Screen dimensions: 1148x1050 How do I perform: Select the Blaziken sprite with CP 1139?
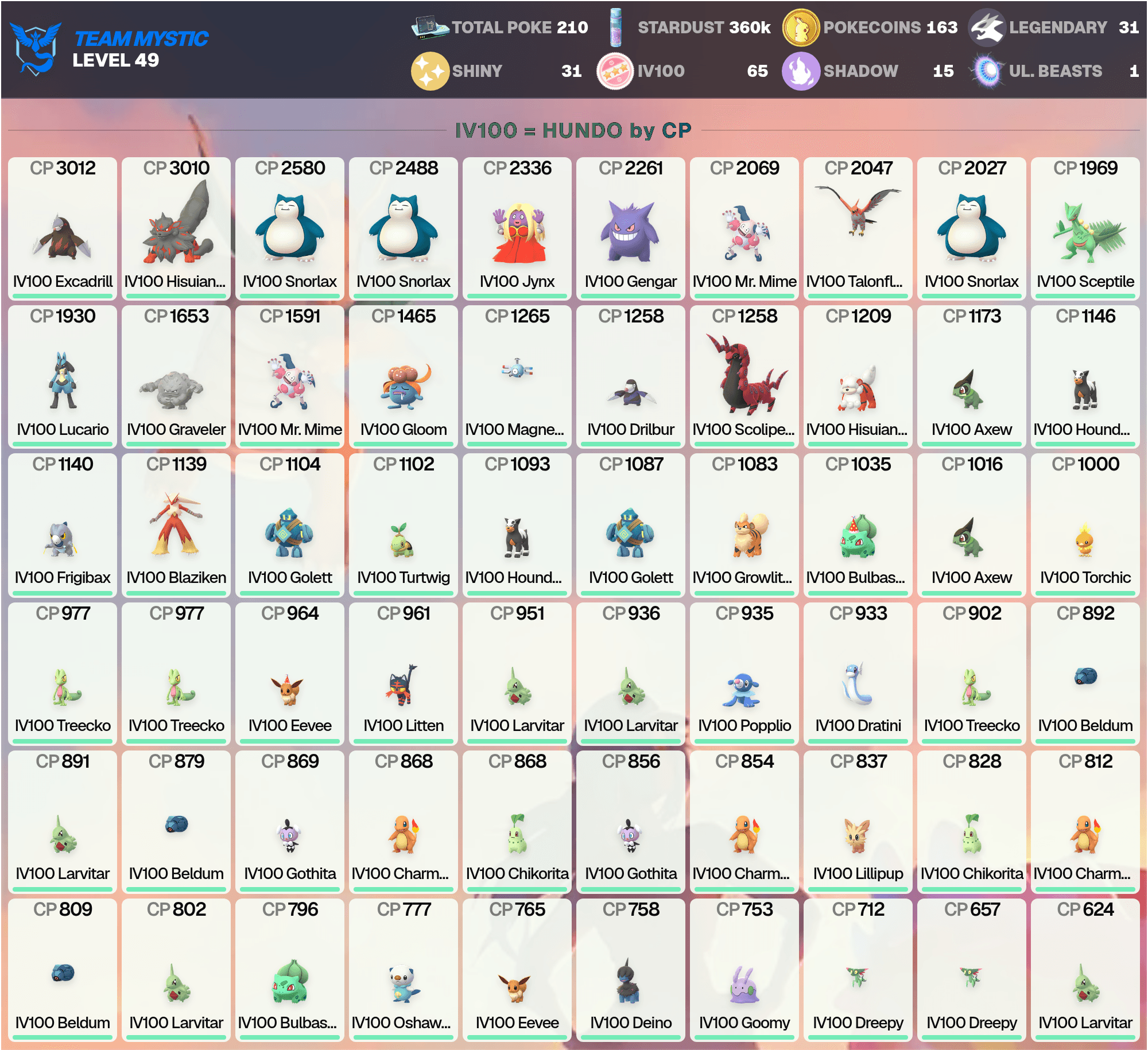tap(176, 523)
